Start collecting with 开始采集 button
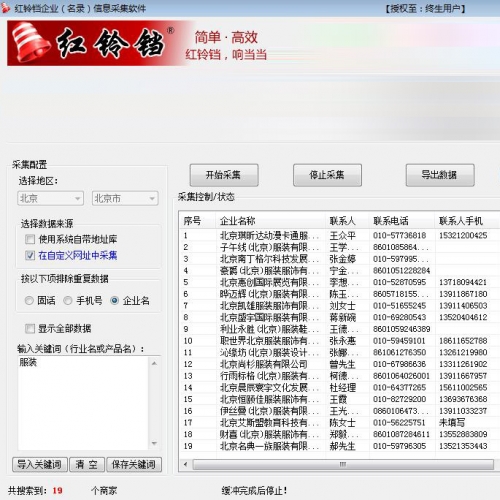Screen dimensions: 500x500 tap(224, 175)
